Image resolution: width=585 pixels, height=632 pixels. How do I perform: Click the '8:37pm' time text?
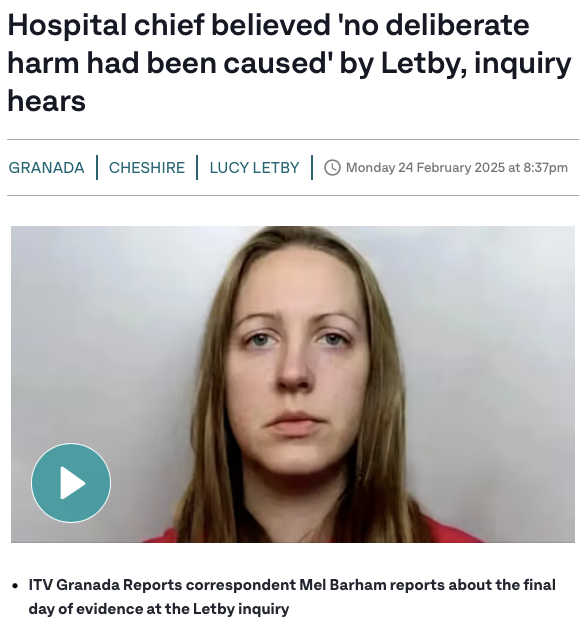point(545,167)
